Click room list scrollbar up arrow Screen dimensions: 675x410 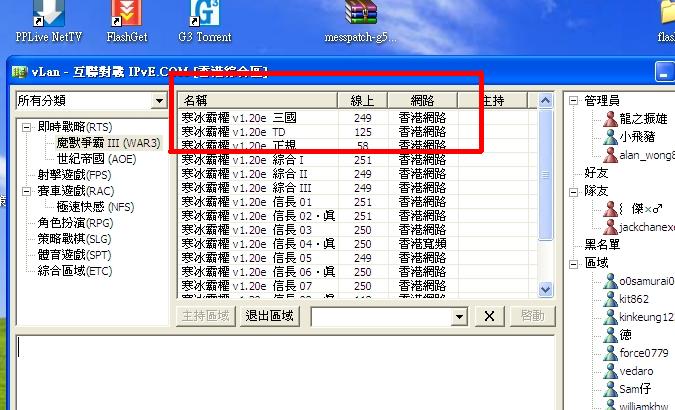coord(545,101)
